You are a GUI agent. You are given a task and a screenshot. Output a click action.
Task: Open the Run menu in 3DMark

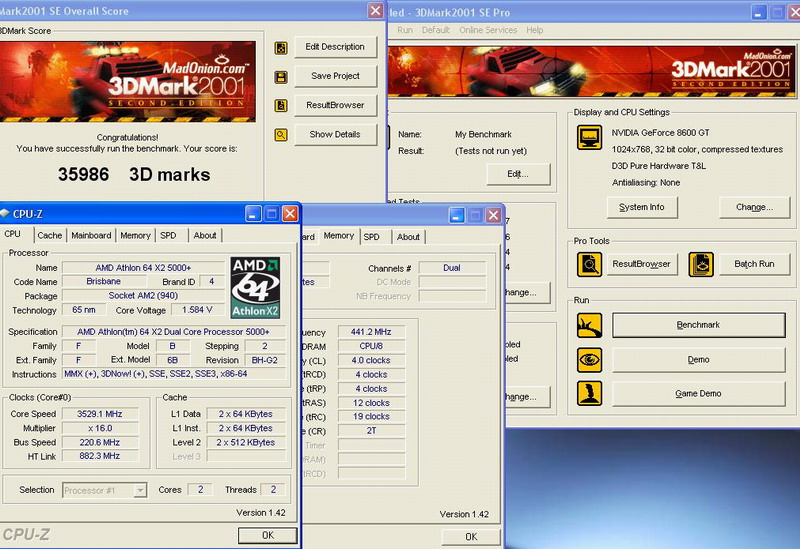click(x=405, y=30)
